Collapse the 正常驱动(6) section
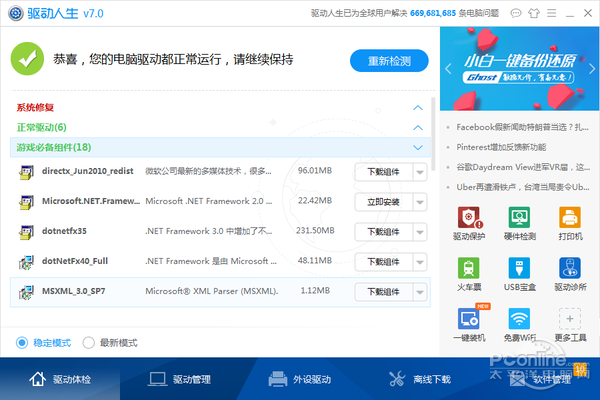 click(418, 127)
